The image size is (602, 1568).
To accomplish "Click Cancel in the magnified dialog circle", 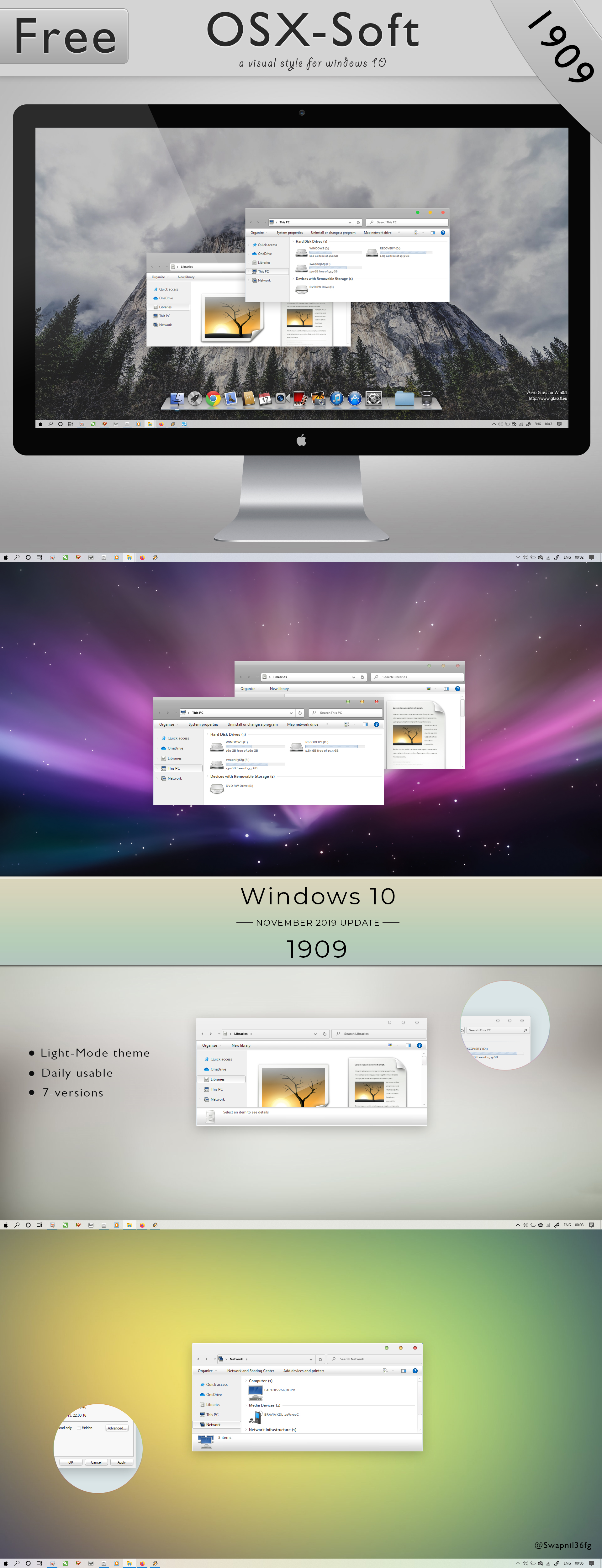I will 96,1462.
